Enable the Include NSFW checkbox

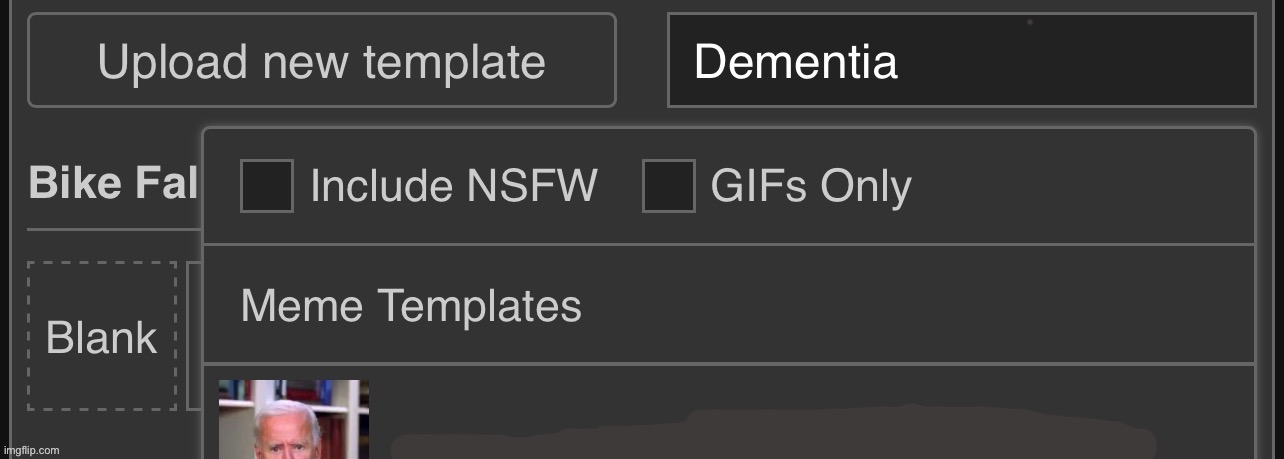[x=267, y=186]
